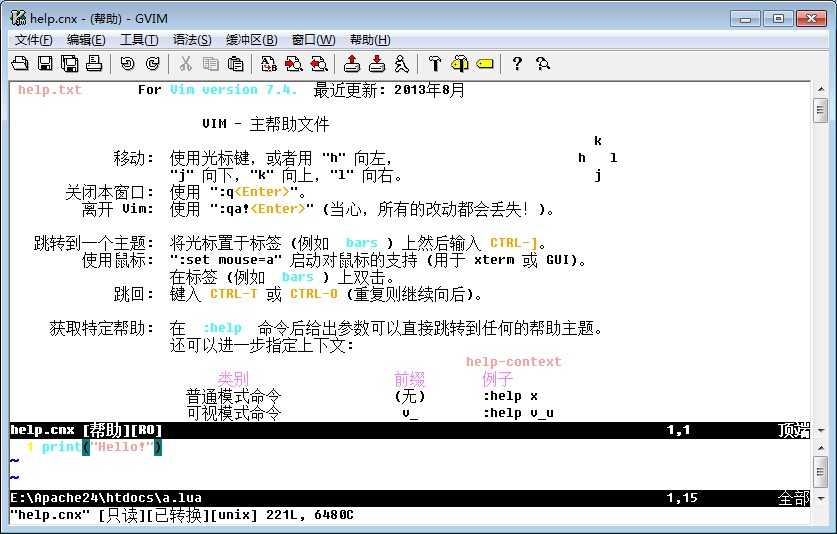Close the GVIM window

(x=811, y=19)
